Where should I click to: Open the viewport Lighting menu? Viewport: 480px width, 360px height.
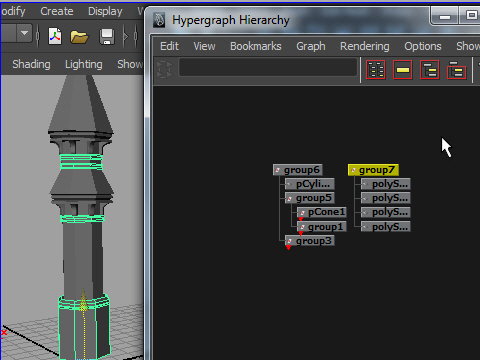tap(84, 64)
